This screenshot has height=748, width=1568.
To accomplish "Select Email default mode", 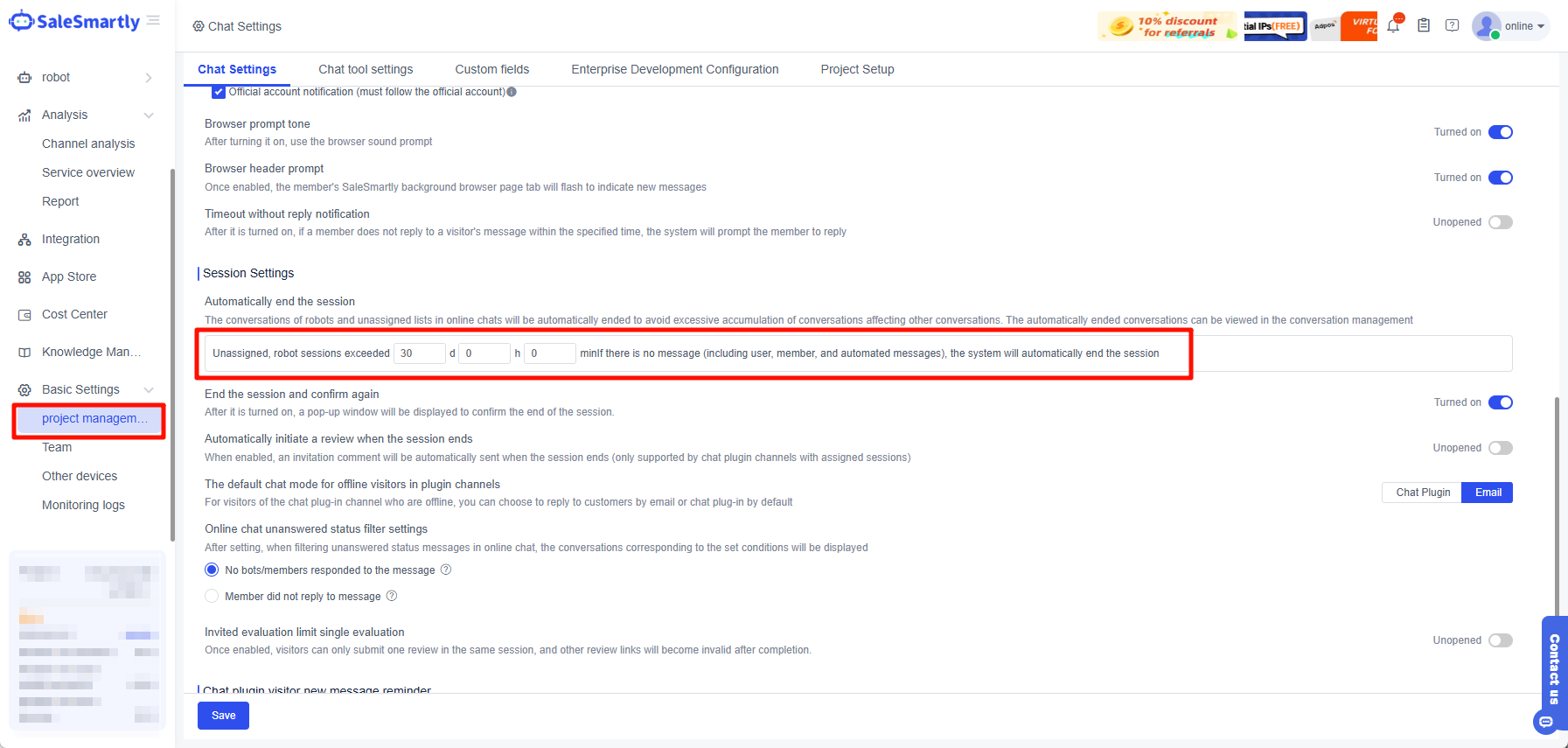I will click(x=1488, y=493).
